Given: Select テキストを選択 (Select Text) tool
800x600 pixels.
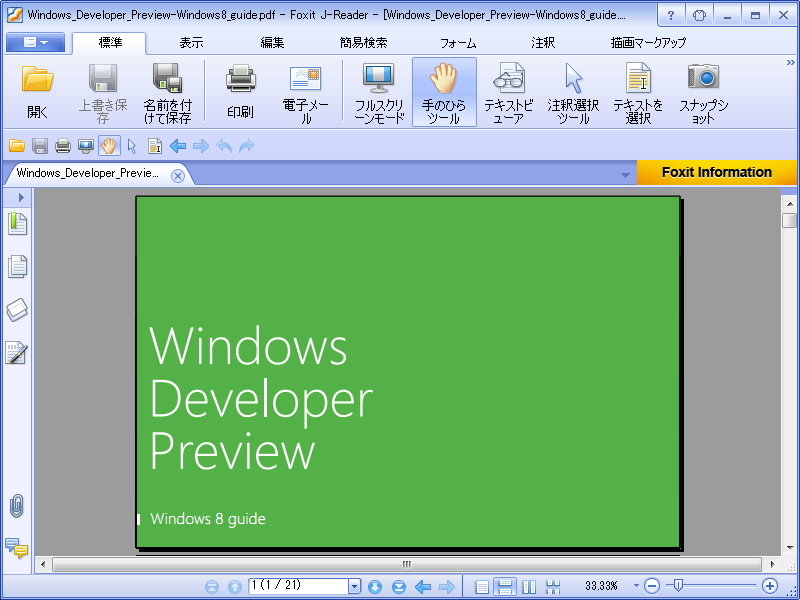Looking at the screenshot, I should pyautogui.click(x=638, y=92).
